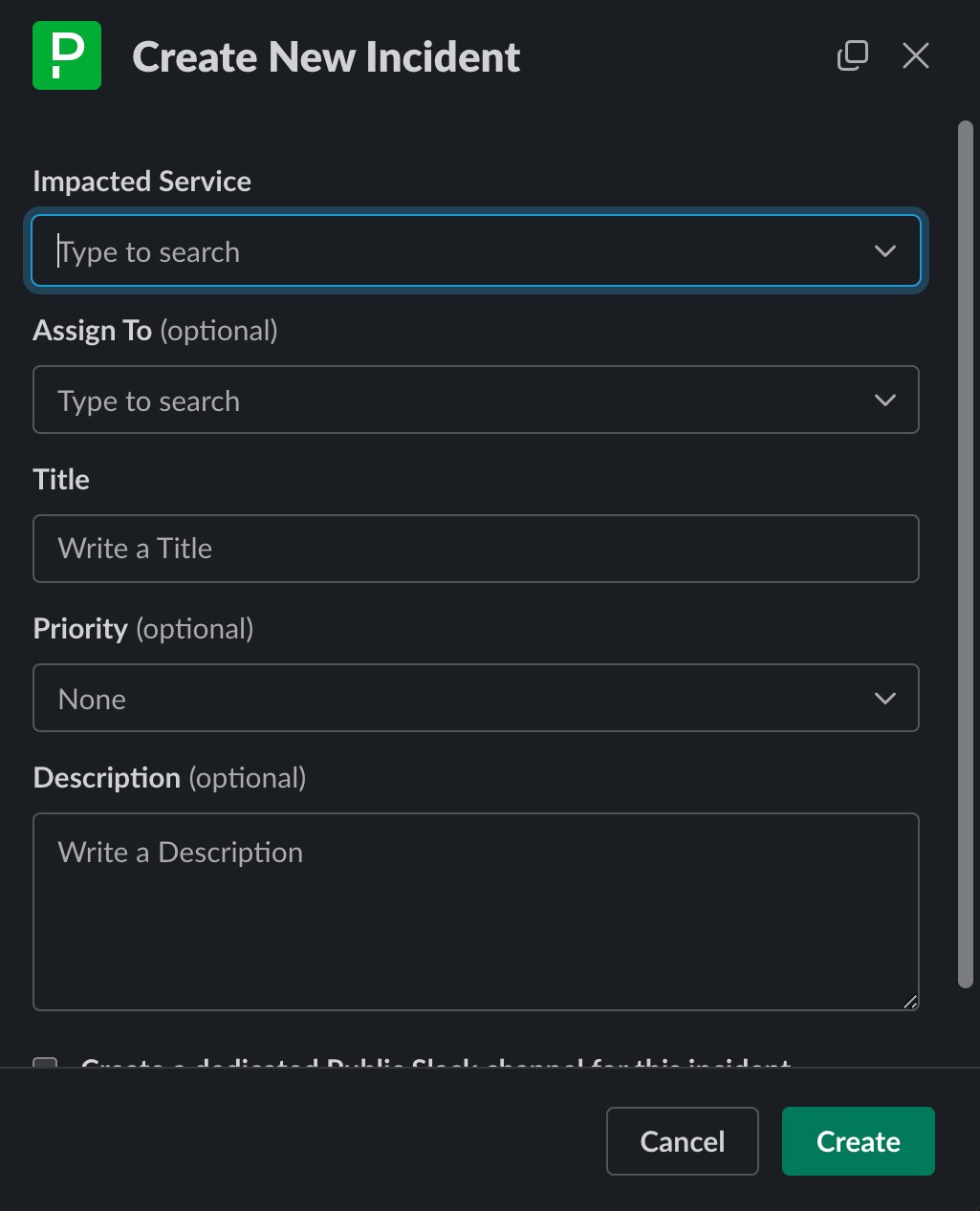Click the Priority (optional) label
Image resolution: width=980 pixels, height=1211 pixels.
[143, 629]
